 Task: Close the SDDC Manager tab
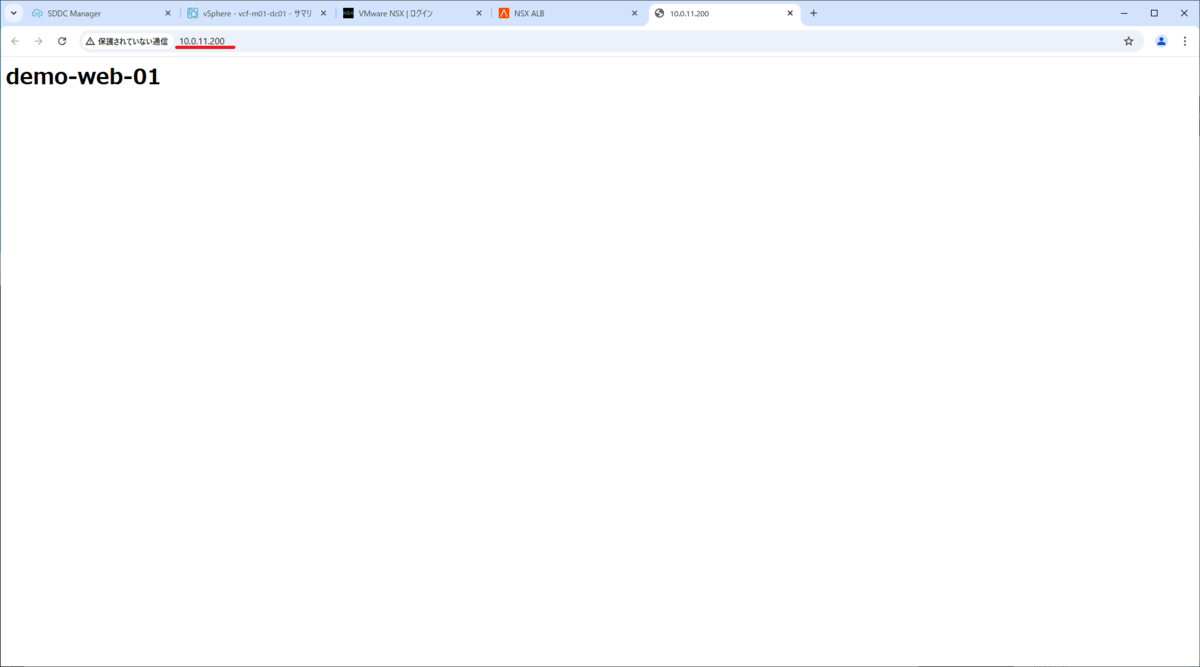point(166,13)
